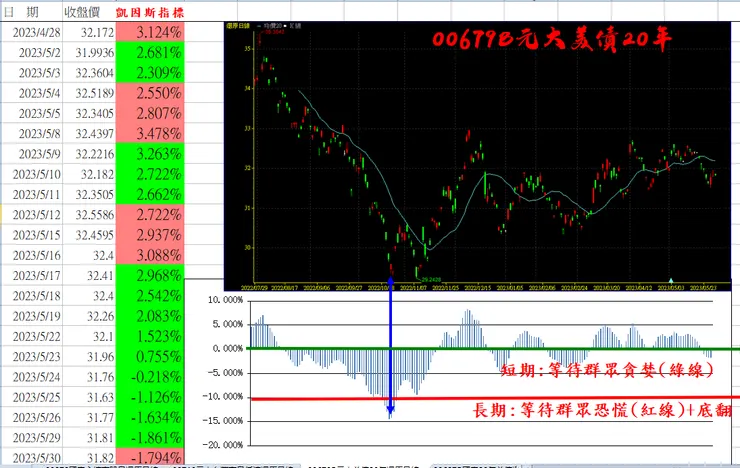Click closing price cell 32.172
The width and height of the screenshot is (740, 468).
point(89,32)
